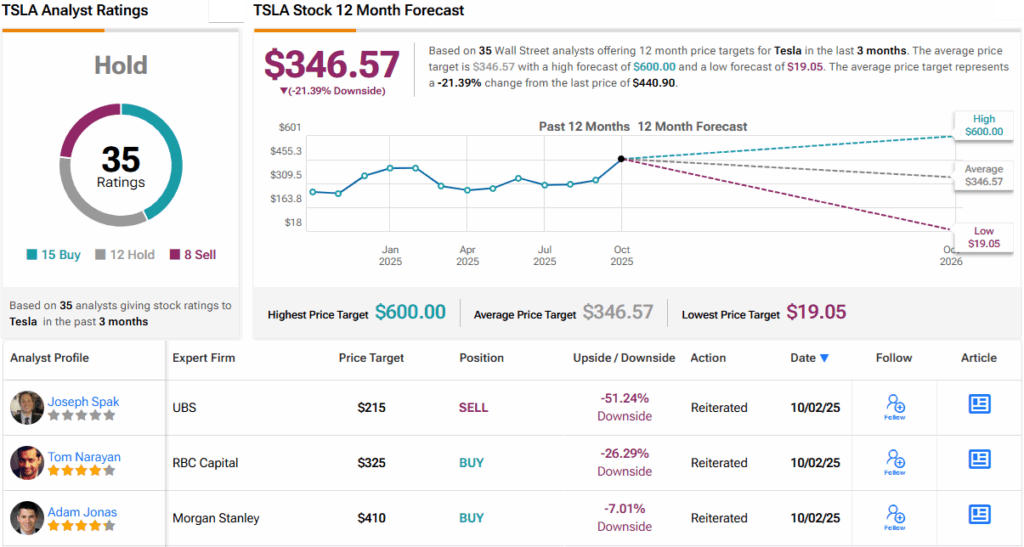Click Joseph Spak's profile photo

[27, 407]
